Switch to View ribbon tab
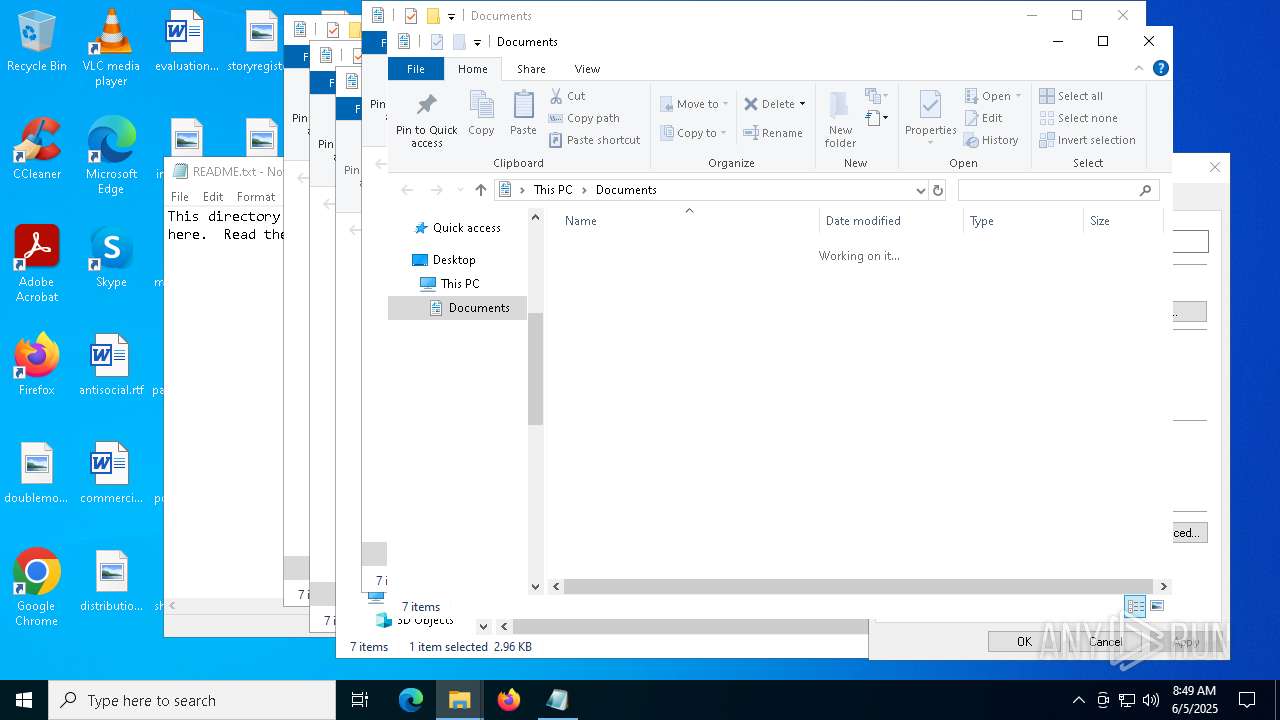The image size is (1280, 720). [x=587, y=69]
